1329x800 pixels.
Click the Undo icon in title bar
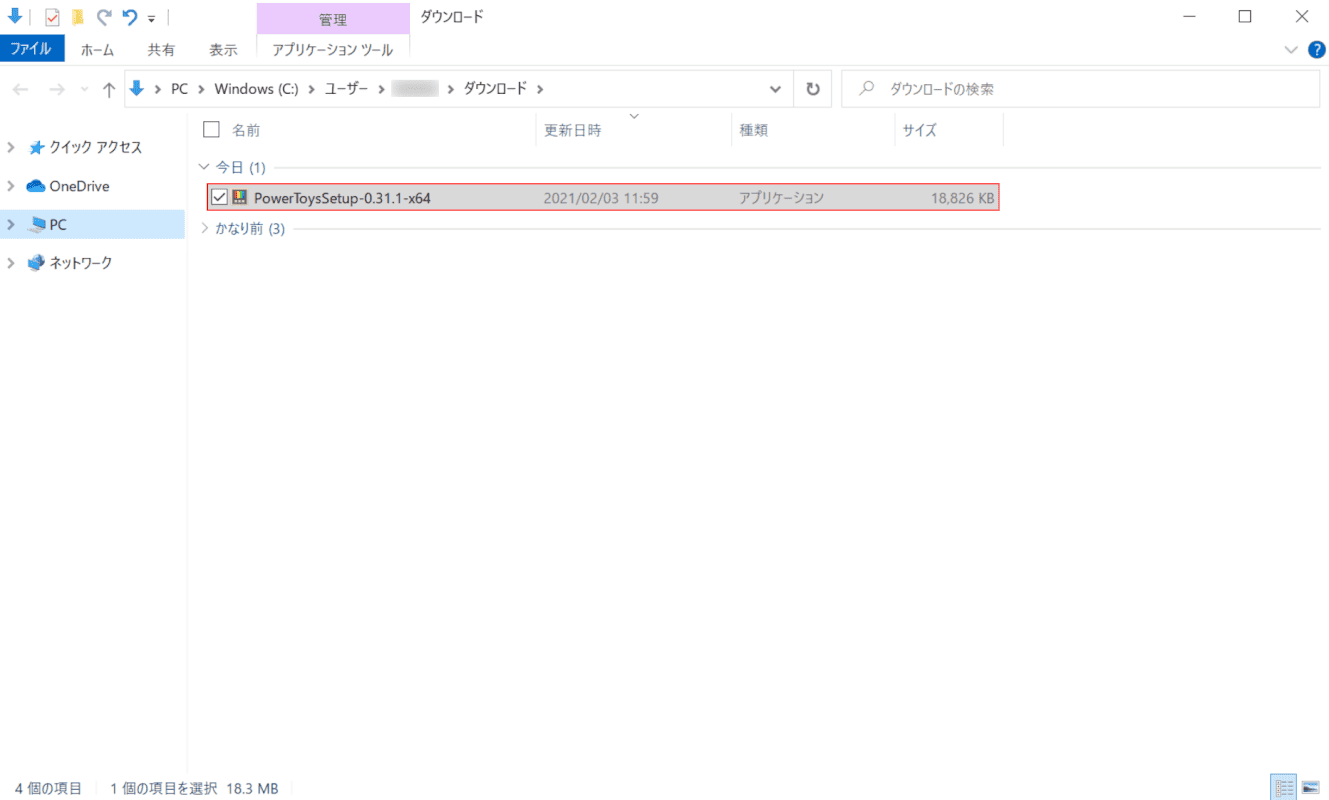(129, 17)
